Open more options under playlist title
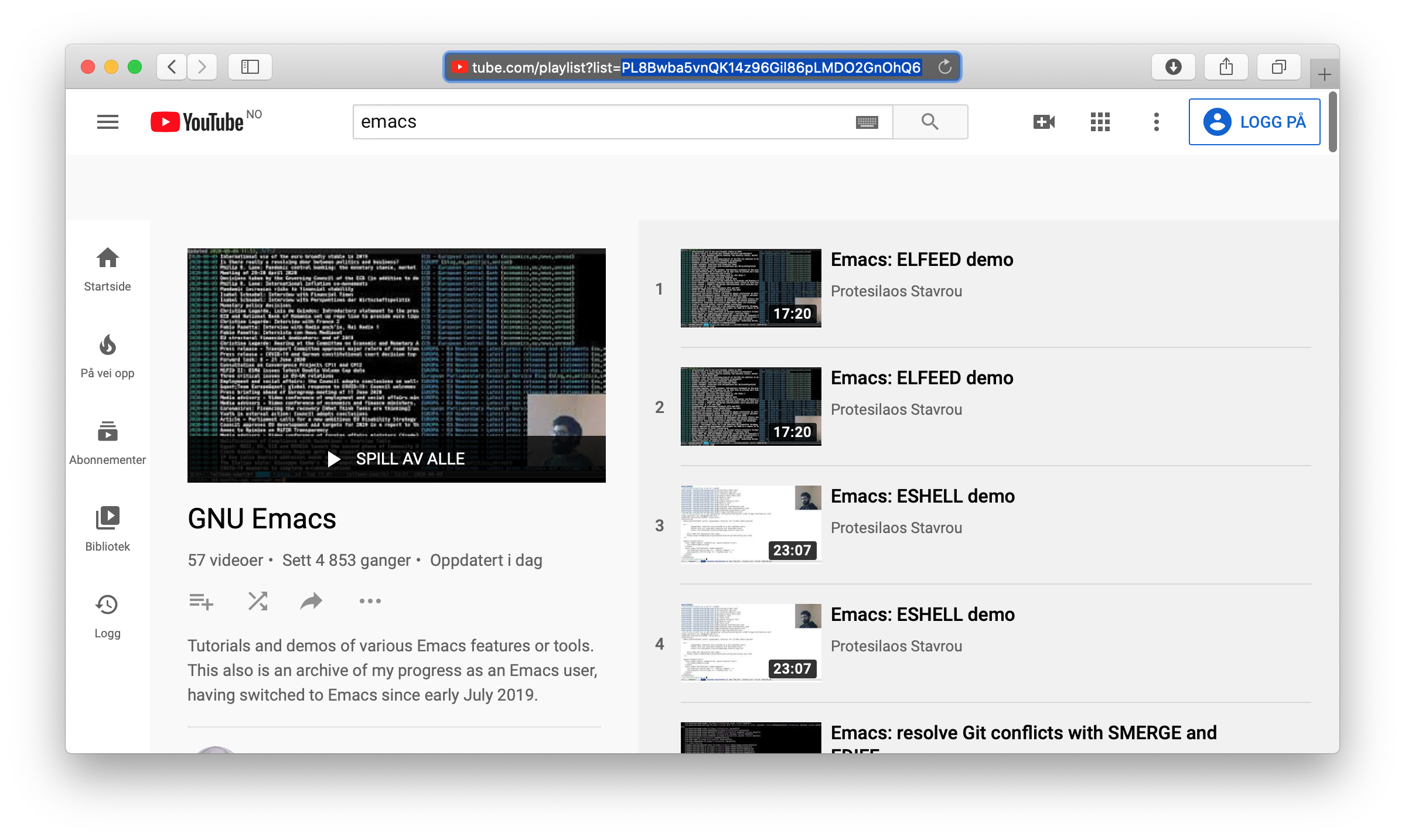The width and height of the screenshot is (1405, 840). (x=370, y=602)
